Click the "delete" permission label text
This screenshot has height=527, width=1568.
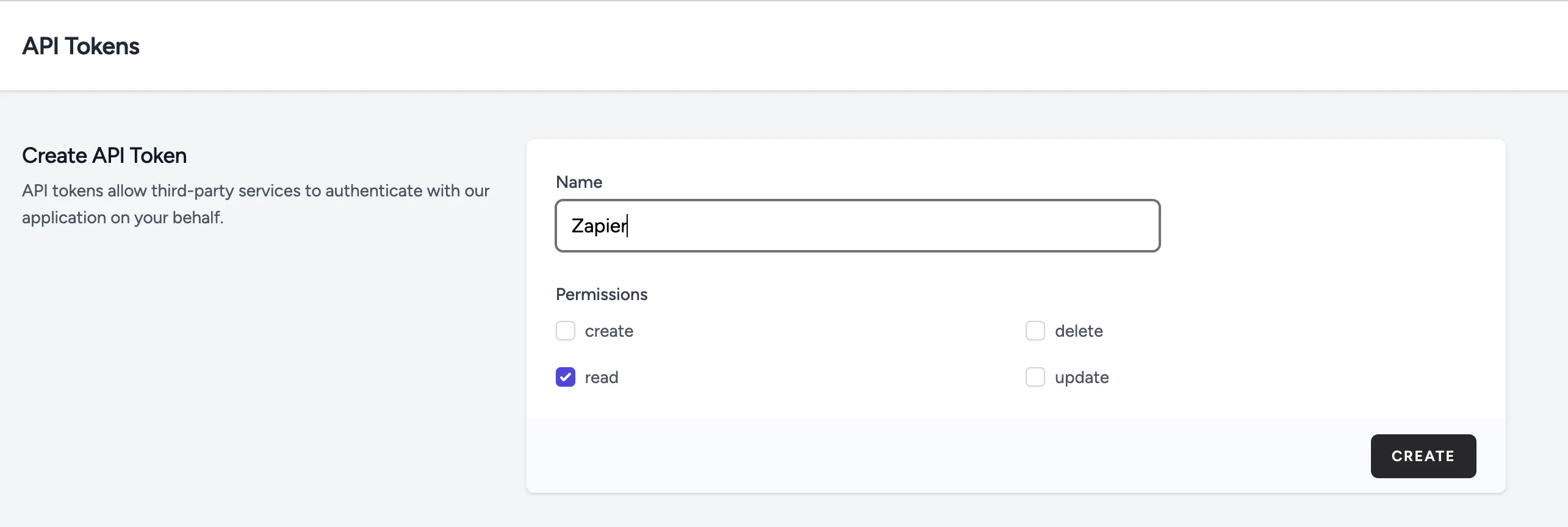coord(1078,331)
